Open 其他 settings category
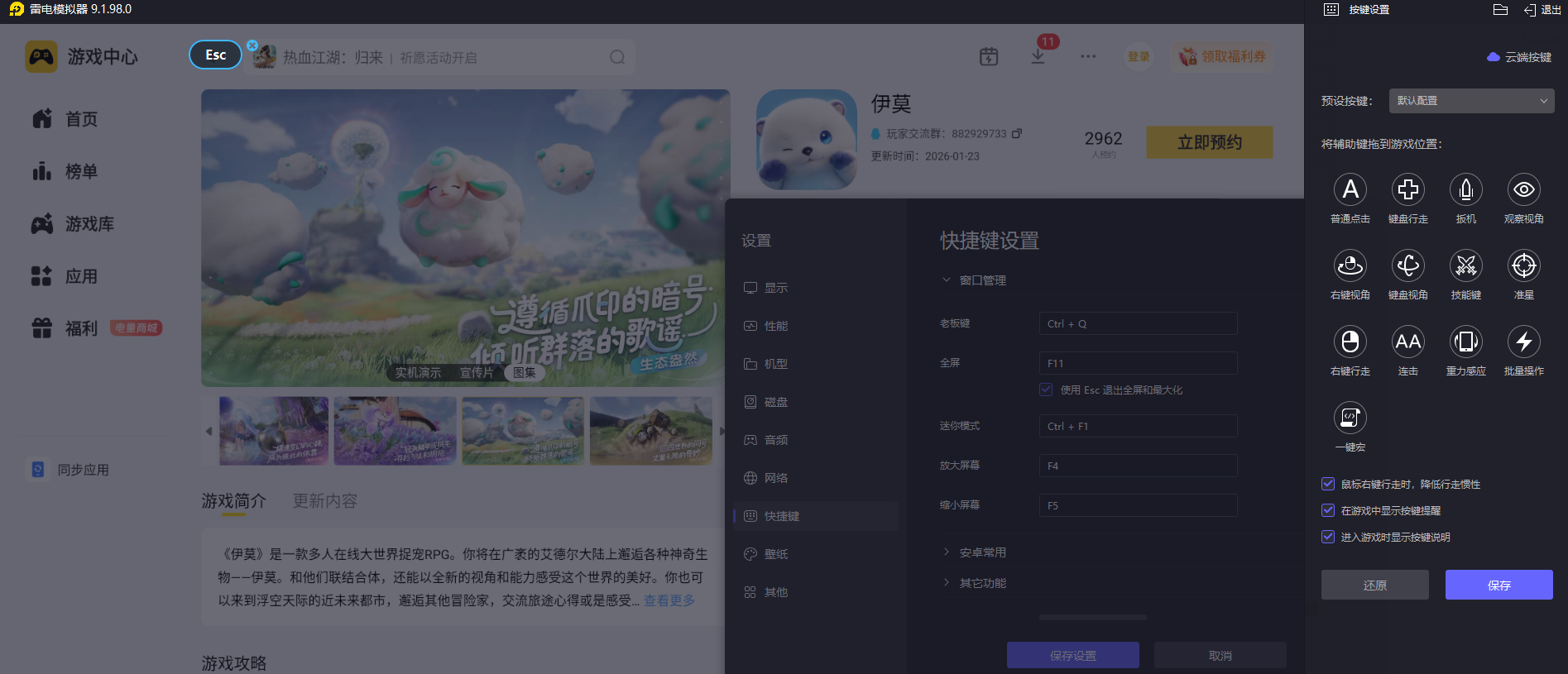 click(816, 592)
